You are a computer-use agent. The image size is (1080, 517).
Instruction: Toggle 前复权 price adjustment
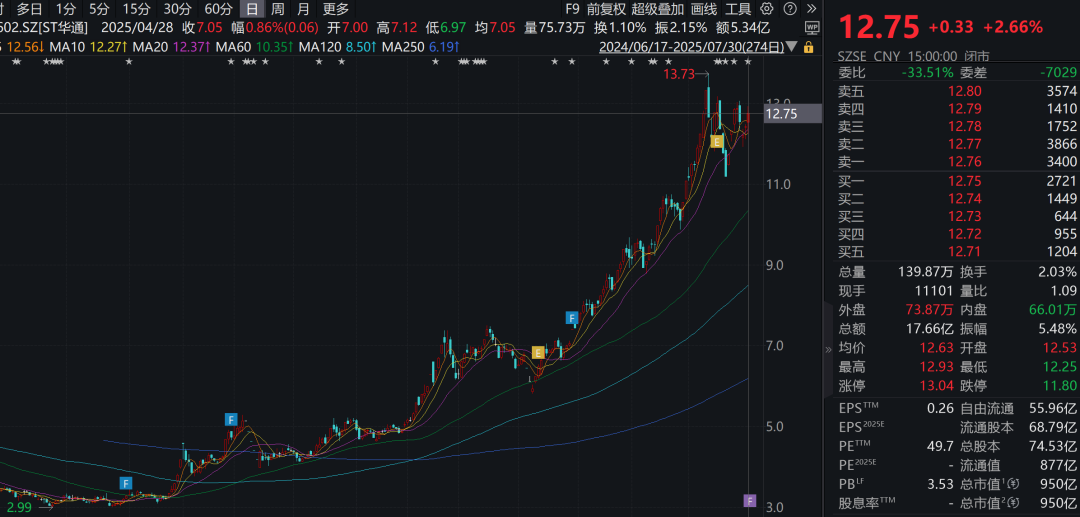pos(605,9)
